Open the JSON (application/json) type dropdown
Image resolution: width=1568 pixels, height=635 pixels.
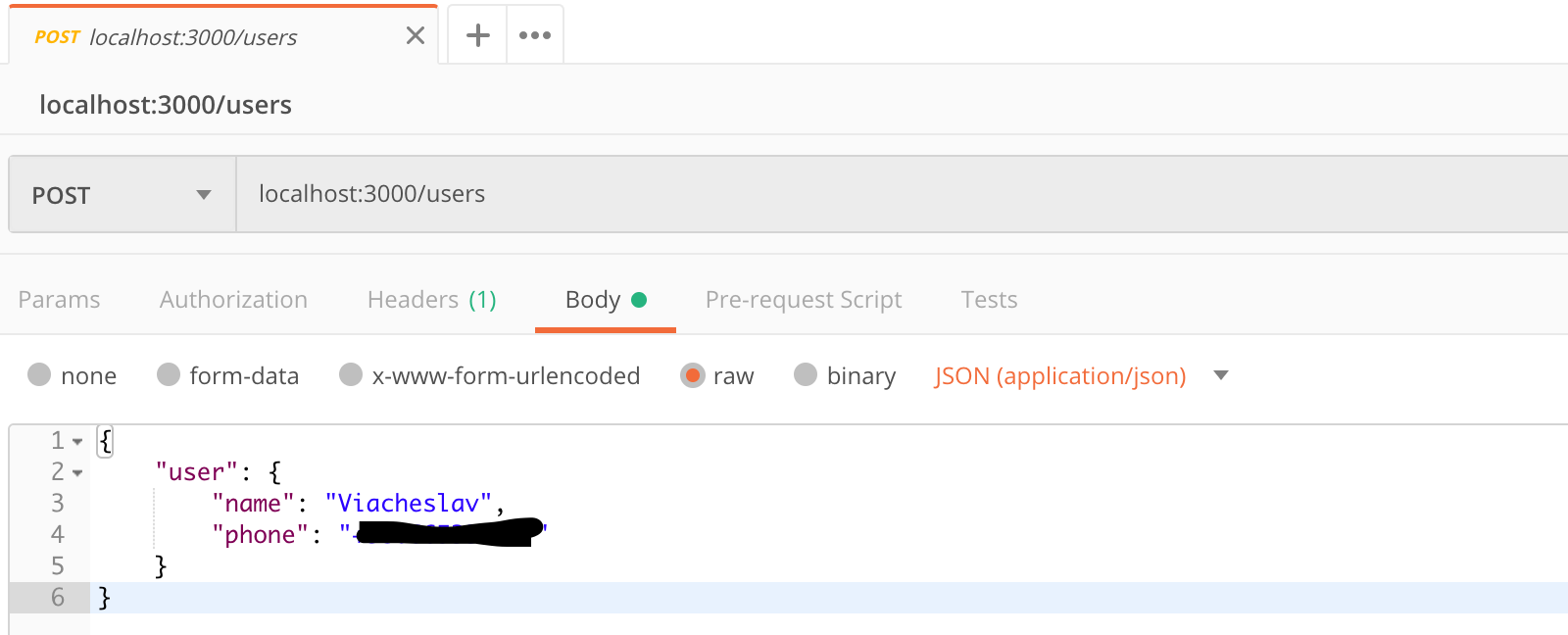(x=1081, y=375)
